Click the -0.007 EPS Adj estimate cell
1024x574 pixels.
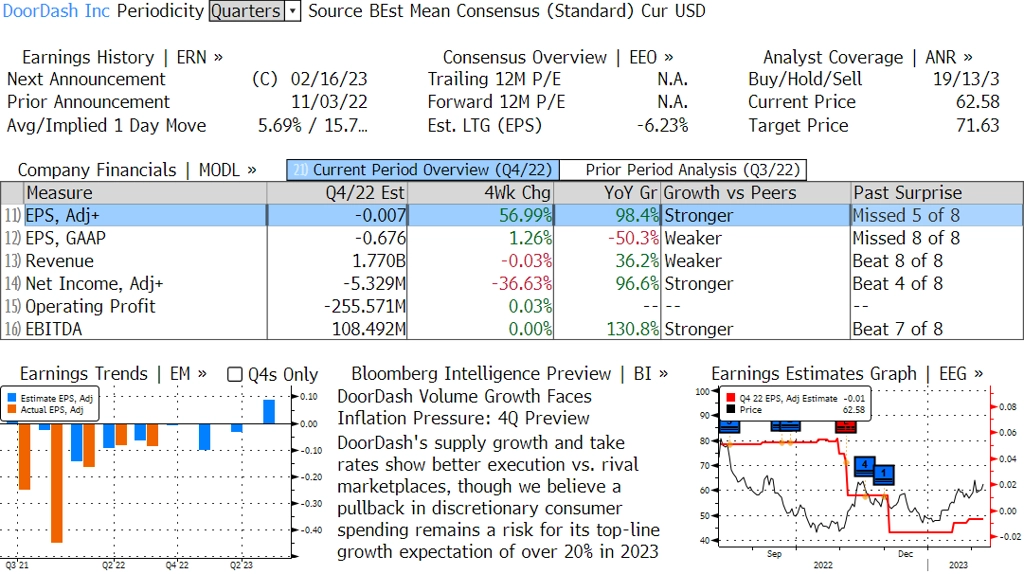(337, 215)
